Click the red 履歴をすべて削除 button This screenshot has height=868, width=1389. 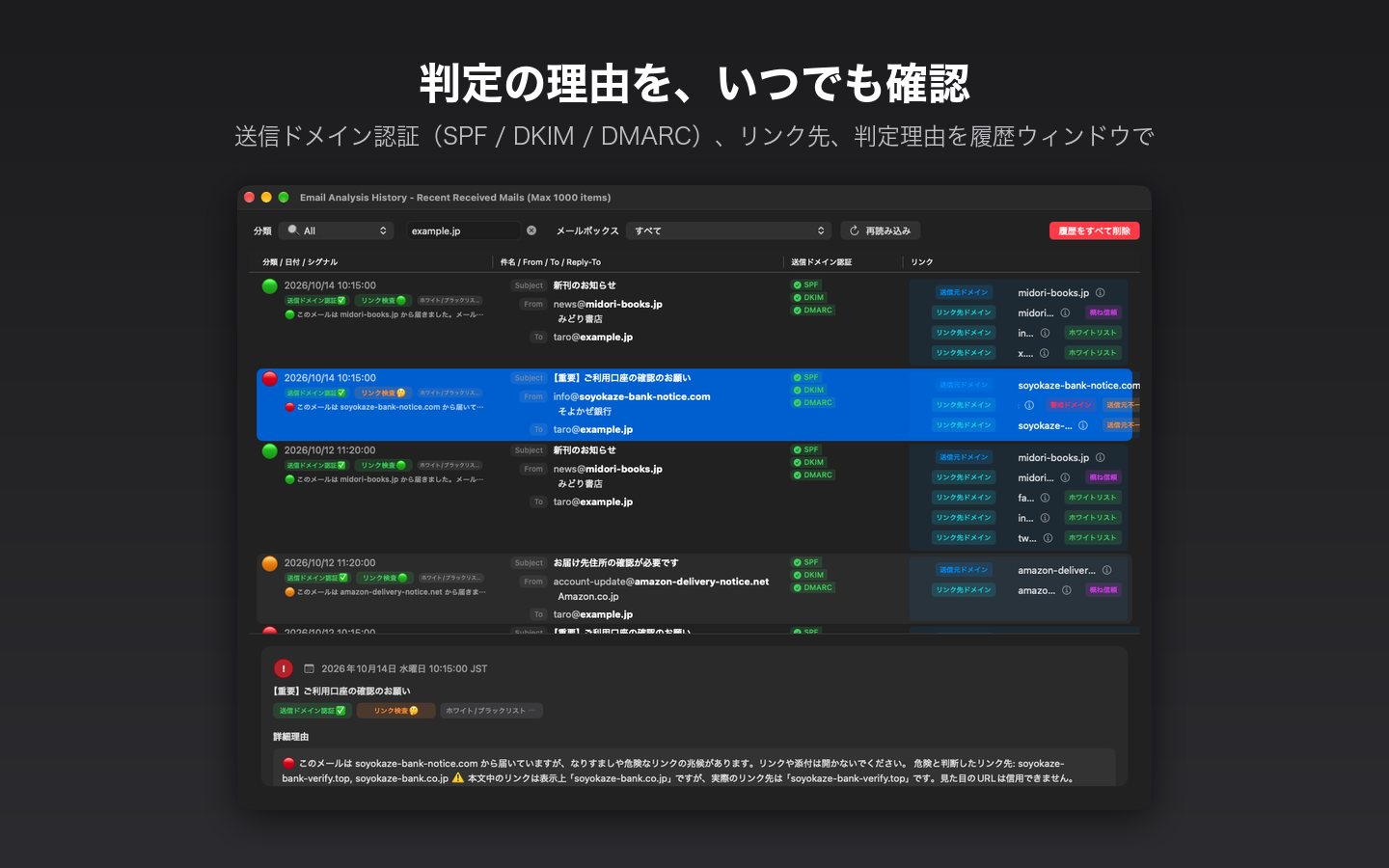pos(1095,231)
